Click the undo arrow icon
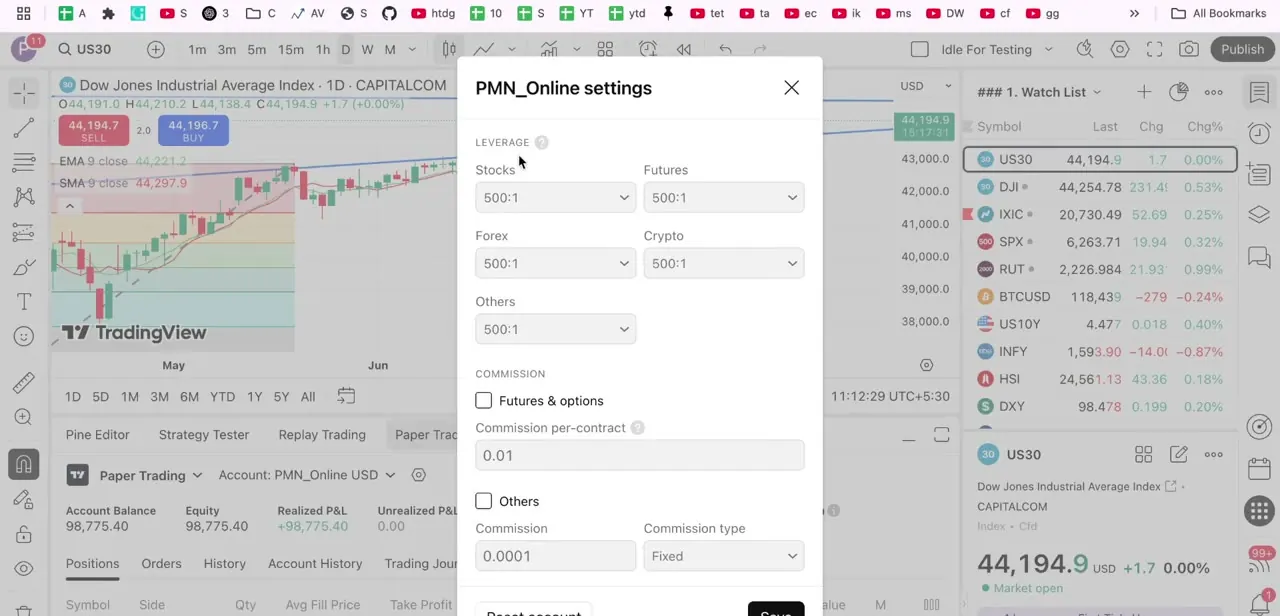This screenshot has height=616, width=1280. [x=726, y=49]
